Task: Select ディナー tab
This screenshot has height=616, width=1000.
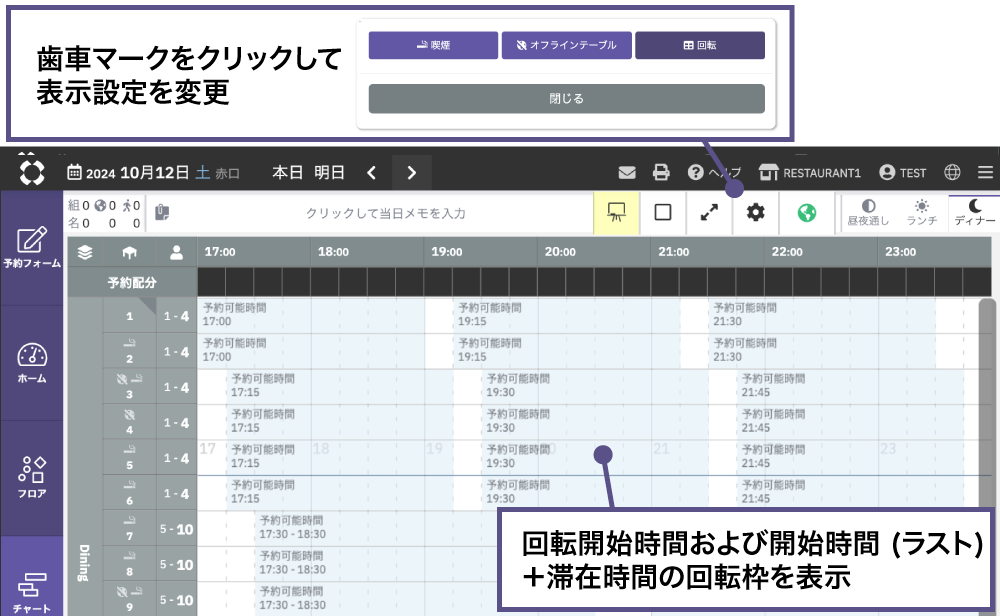Action: [974, 213]
